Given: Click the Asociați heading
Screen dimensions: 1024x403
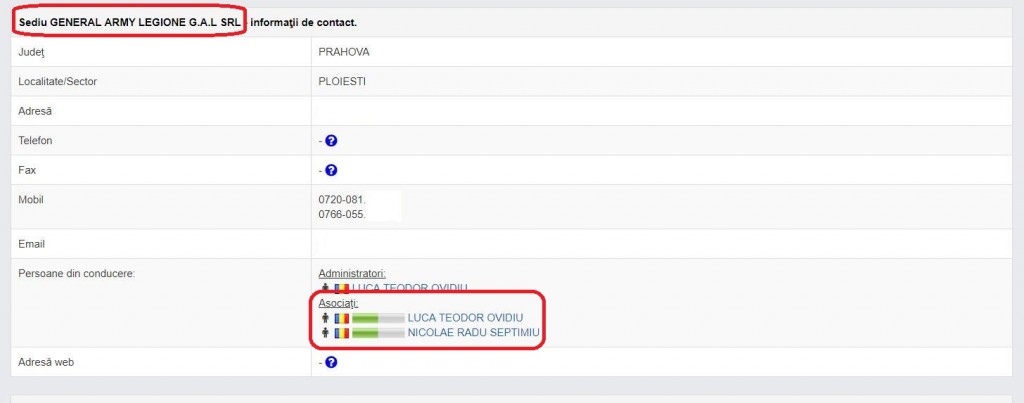Looking at the screenshot, I should pyautogui.click(x=337, y=303).
